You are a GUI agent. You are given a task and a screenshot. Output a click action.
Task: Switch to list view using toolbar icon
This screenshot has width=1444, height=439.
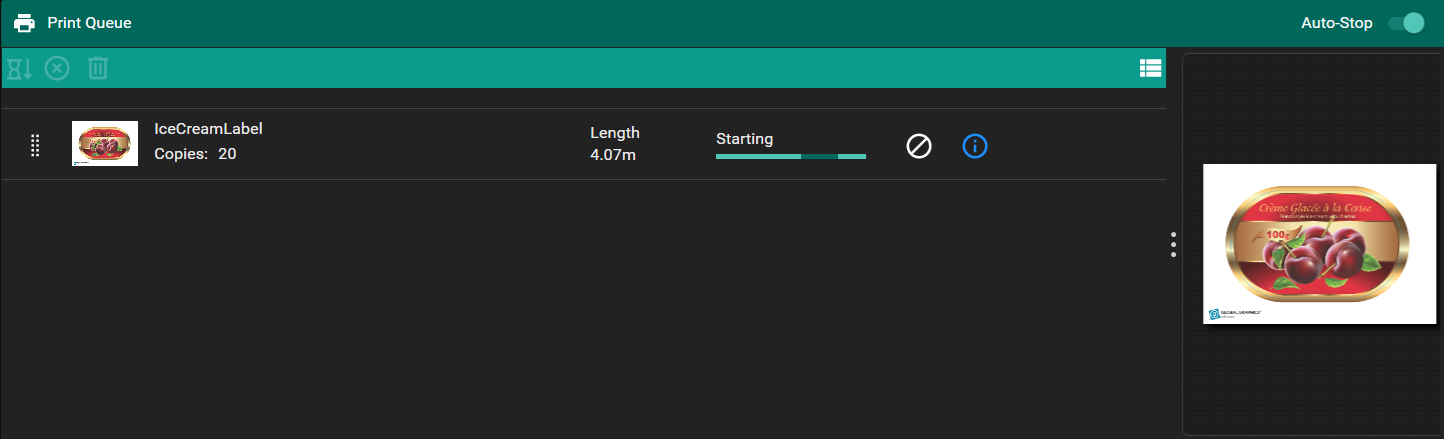(1150, 68)
